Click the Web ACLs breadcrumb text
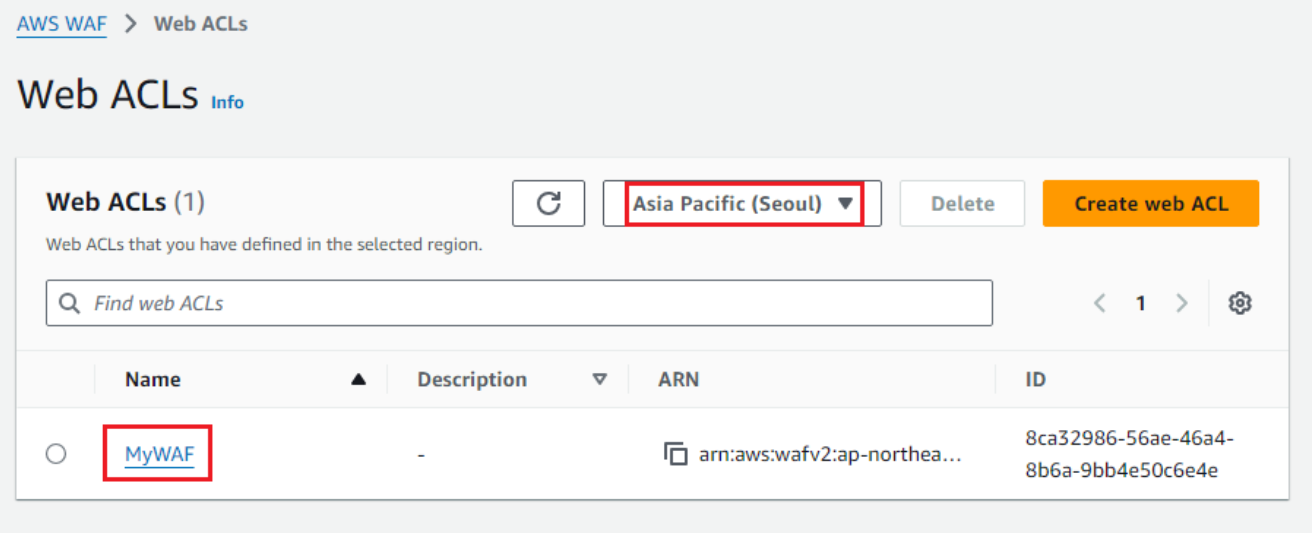 point(201,24)
